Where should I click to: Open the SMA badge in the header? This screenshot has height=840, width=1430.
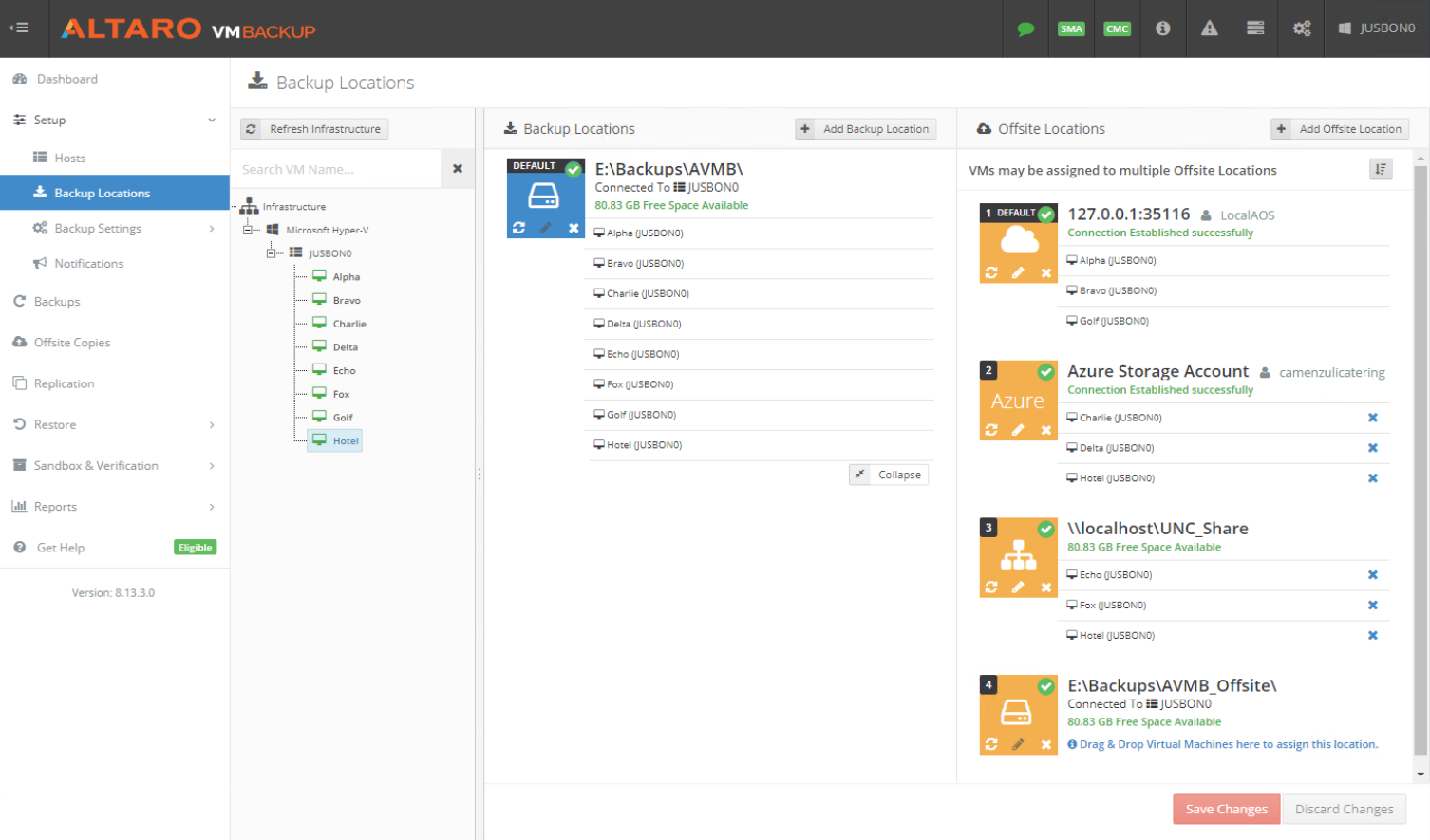tap(1071, 28)
